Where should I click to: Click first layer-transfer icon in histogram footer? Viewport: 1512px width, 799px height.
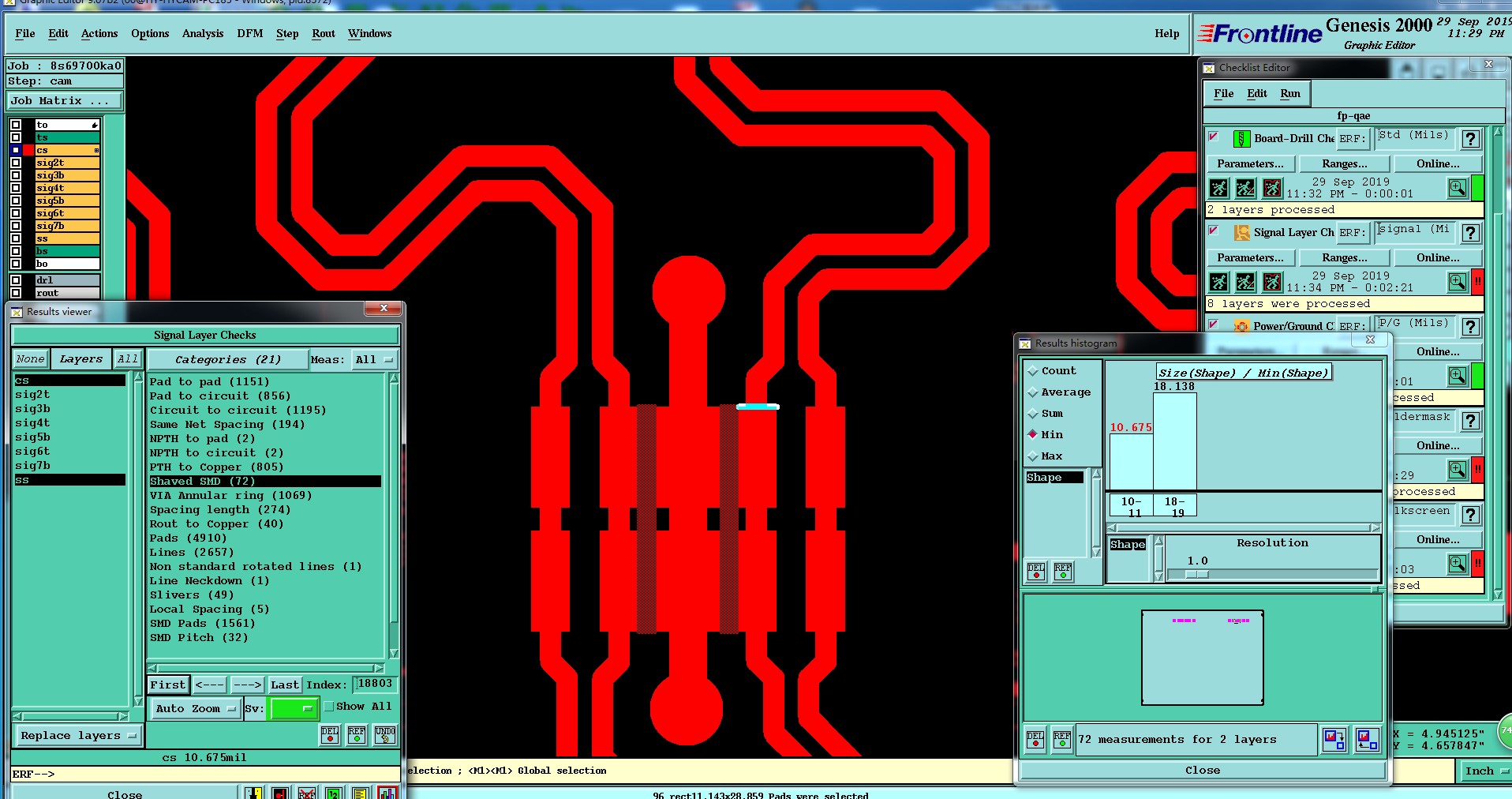pos(1334,740)
